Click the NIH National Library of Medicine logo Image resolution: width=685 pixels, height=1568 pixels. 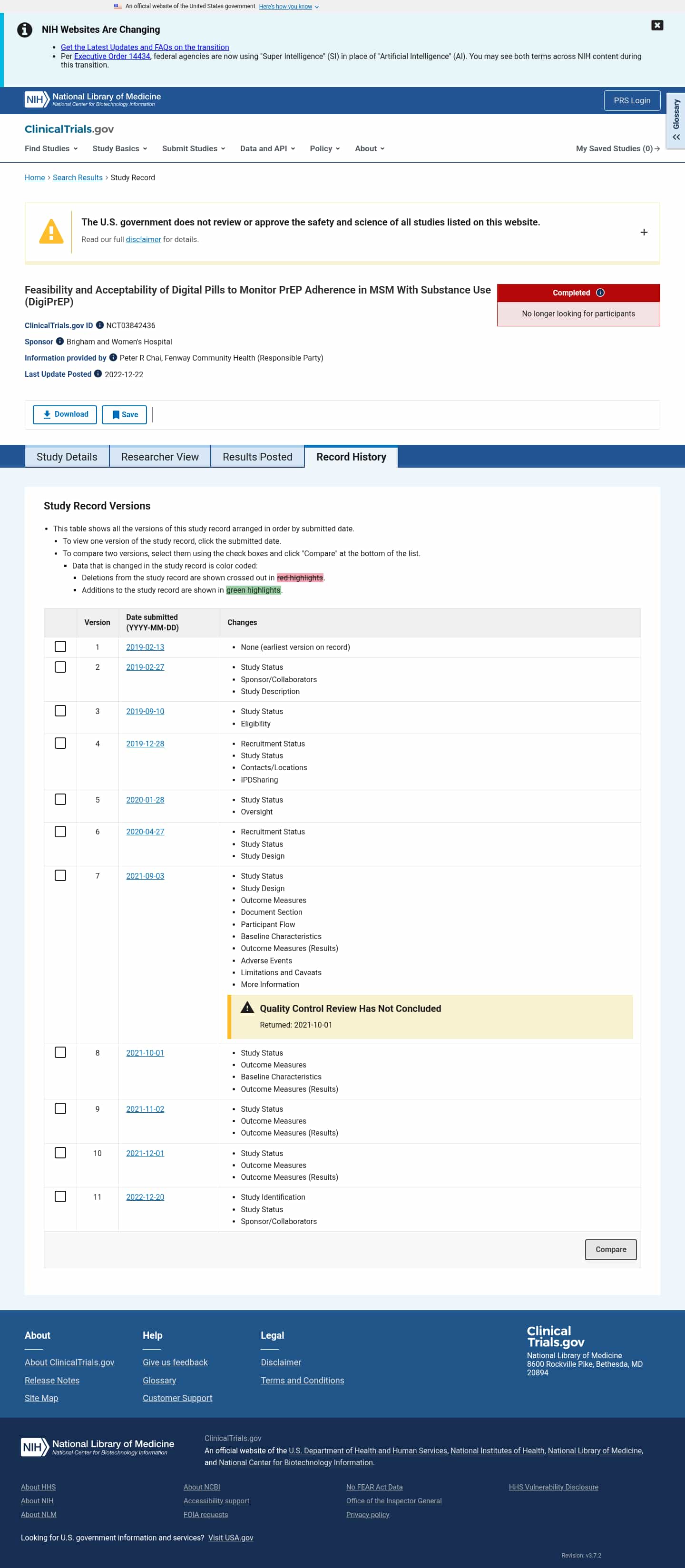pos(93,100)
